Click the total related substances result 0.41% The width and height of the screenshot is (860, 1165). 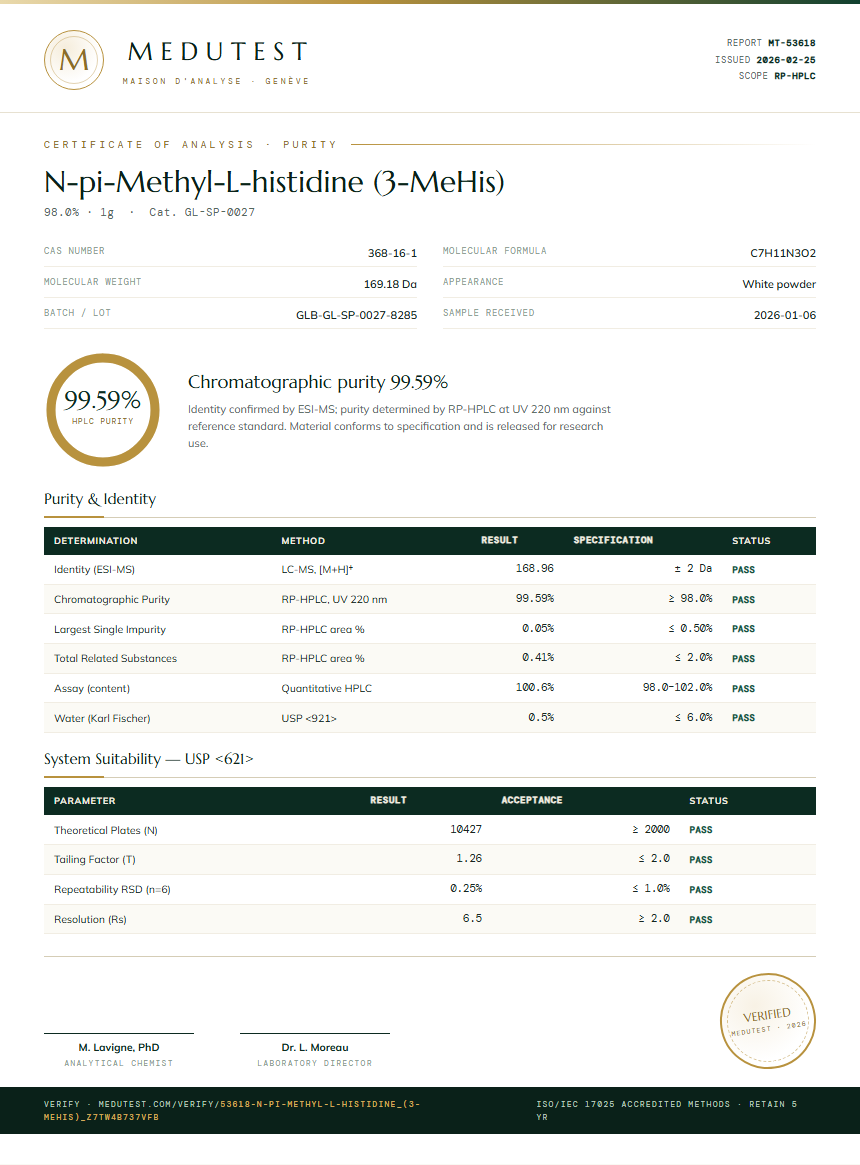(538, 658)
